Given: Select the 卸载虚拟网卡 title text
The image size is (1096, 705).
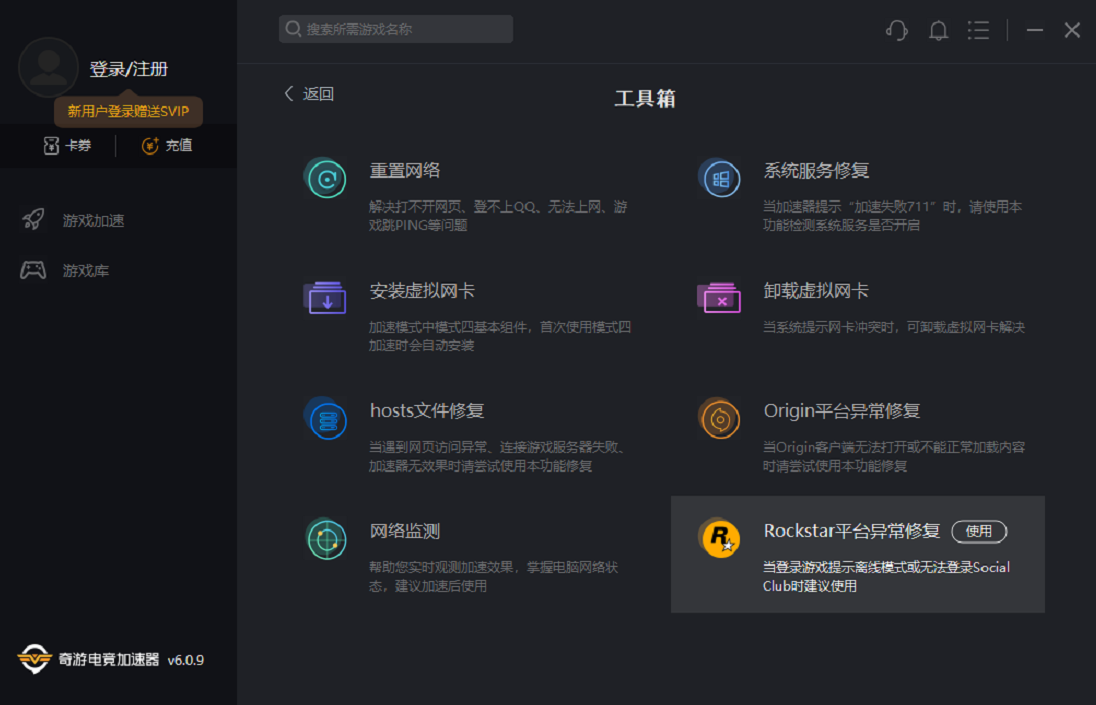Looking at the screenshot, I should pyautogui.click(x=816, y=291).
